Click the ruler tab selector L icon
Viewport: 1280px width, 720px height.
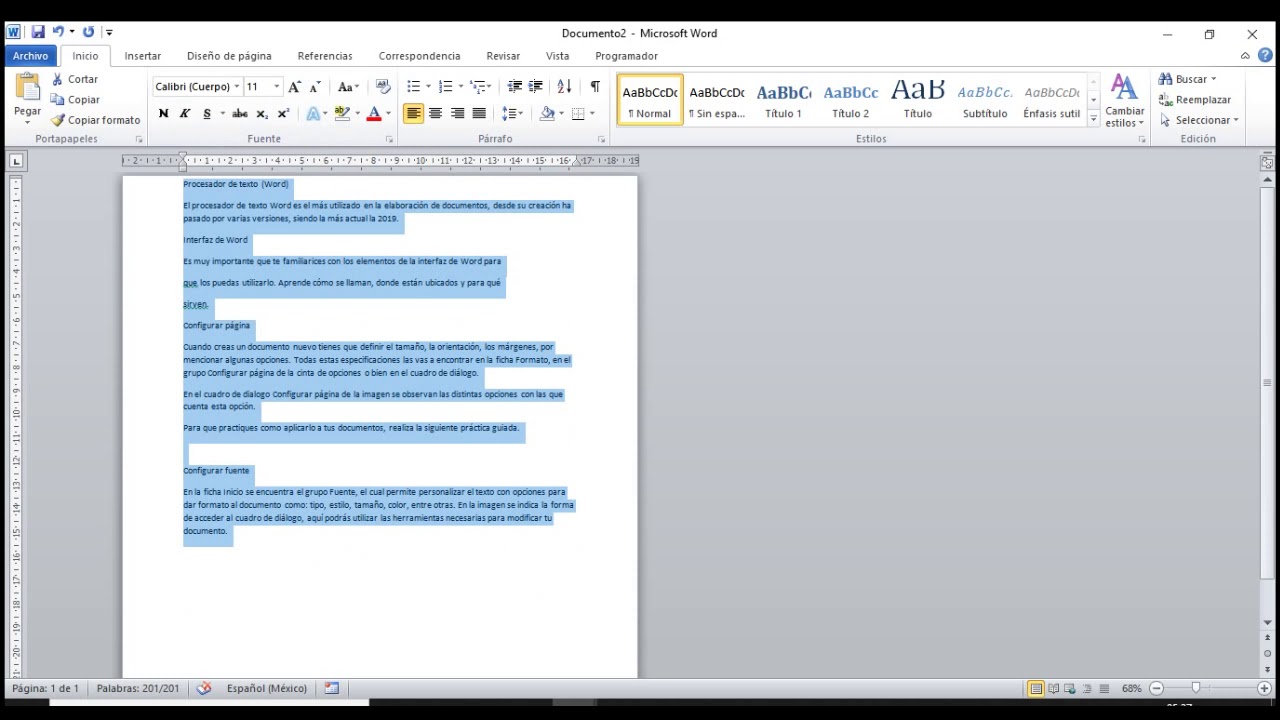click(15, 160)
